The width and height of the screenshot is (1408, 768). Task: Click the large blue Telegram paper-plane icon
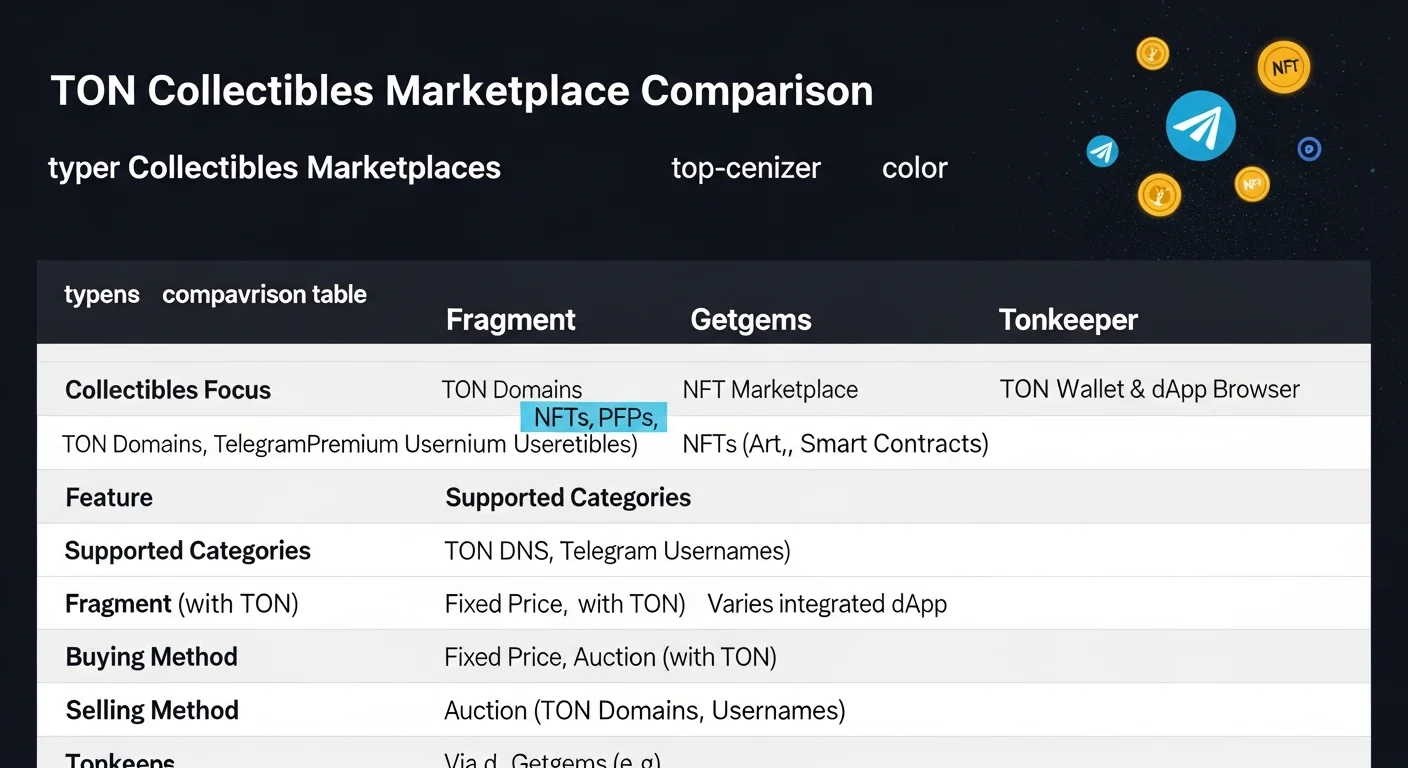click(x=1200, y=126)
